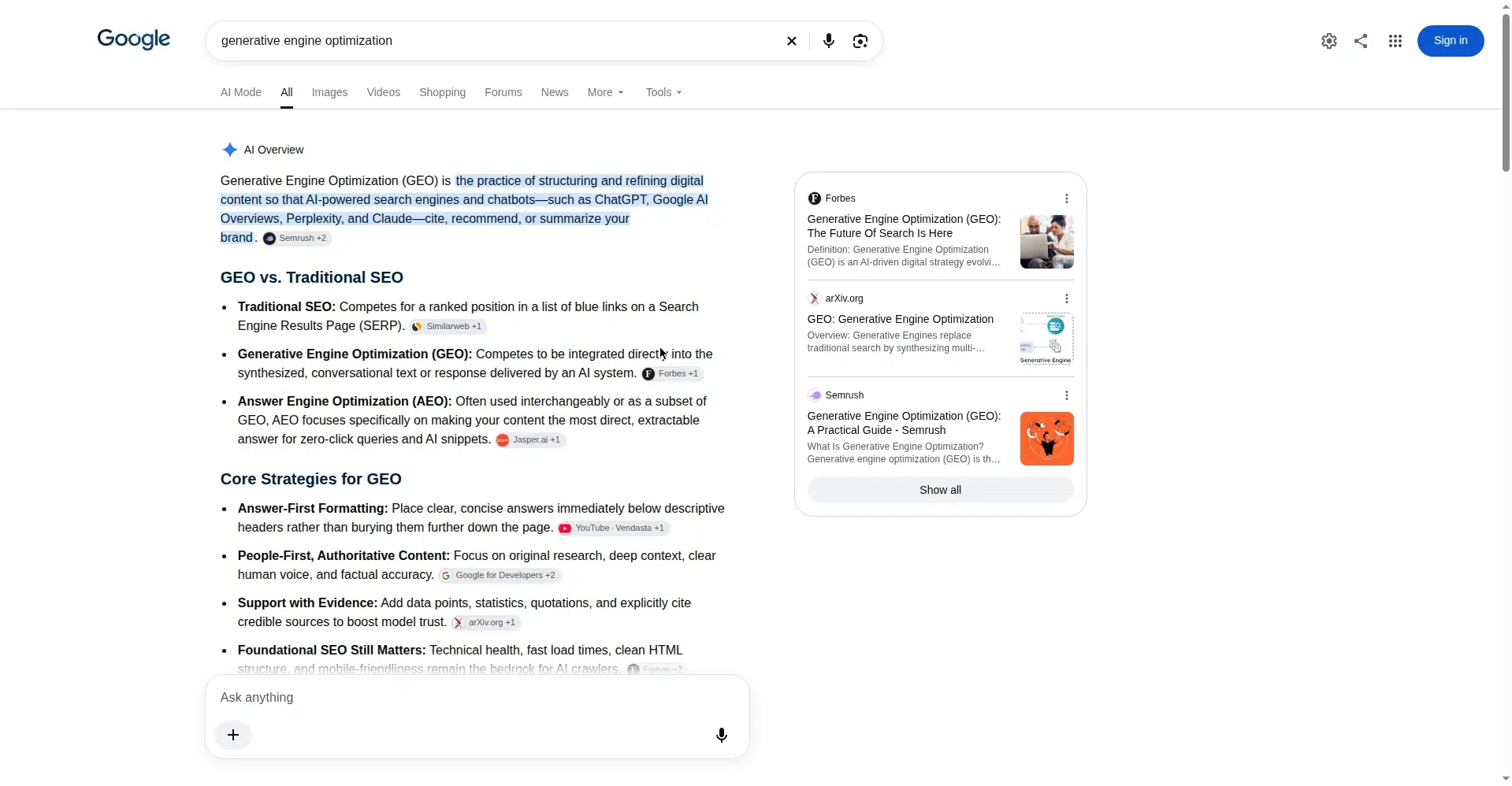The height and width of the screenshot is (786, 1512).
Task: Open the arXiv.org +1 citation chip
Action: click(485, 622)
